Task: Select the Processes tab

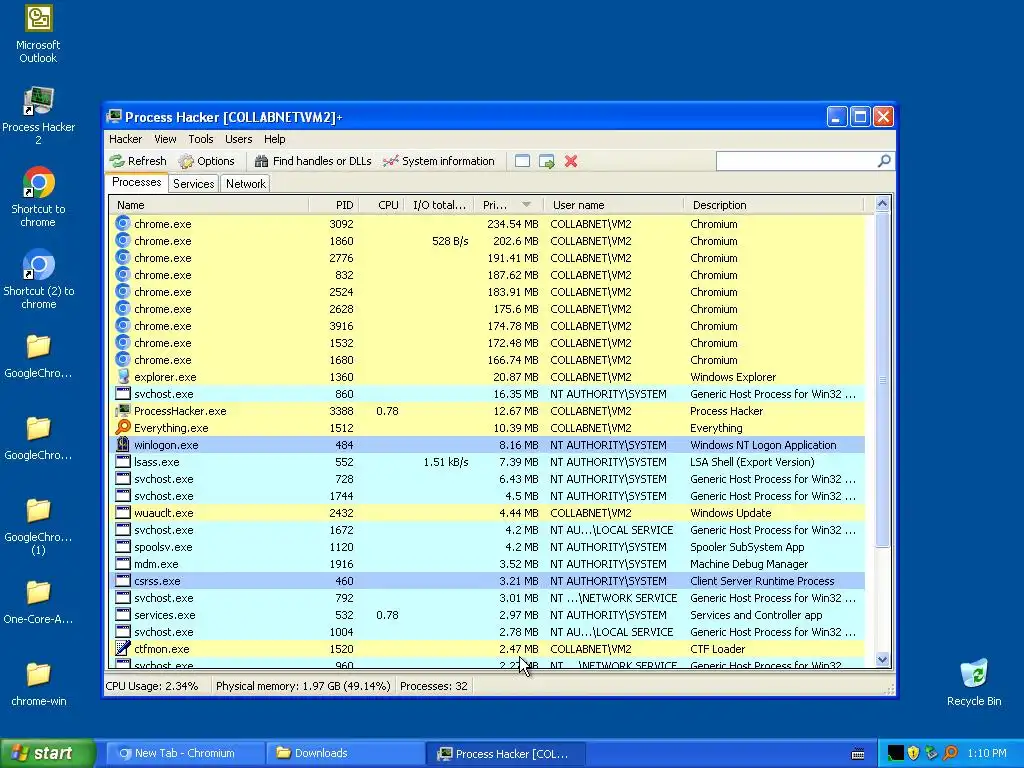Action: pos(136,182)
